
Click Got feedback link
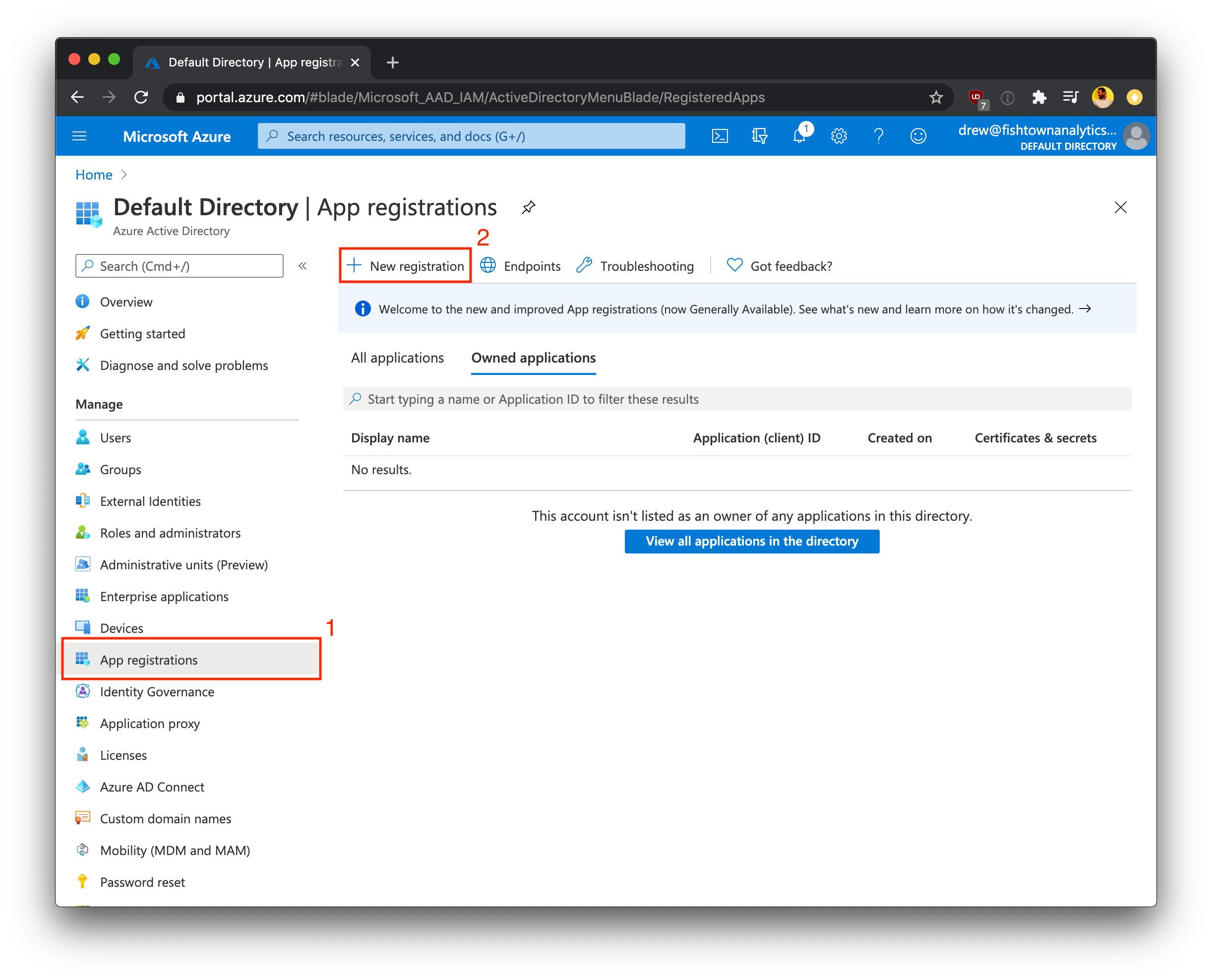coord(791,265)
